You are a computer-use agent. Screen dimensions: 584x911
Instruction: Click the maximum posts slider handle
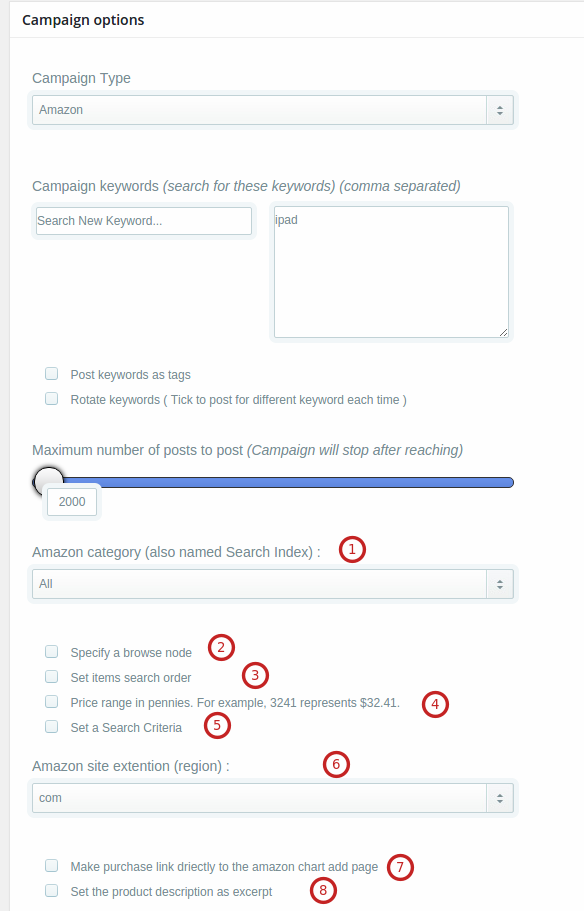pos(49,481)
